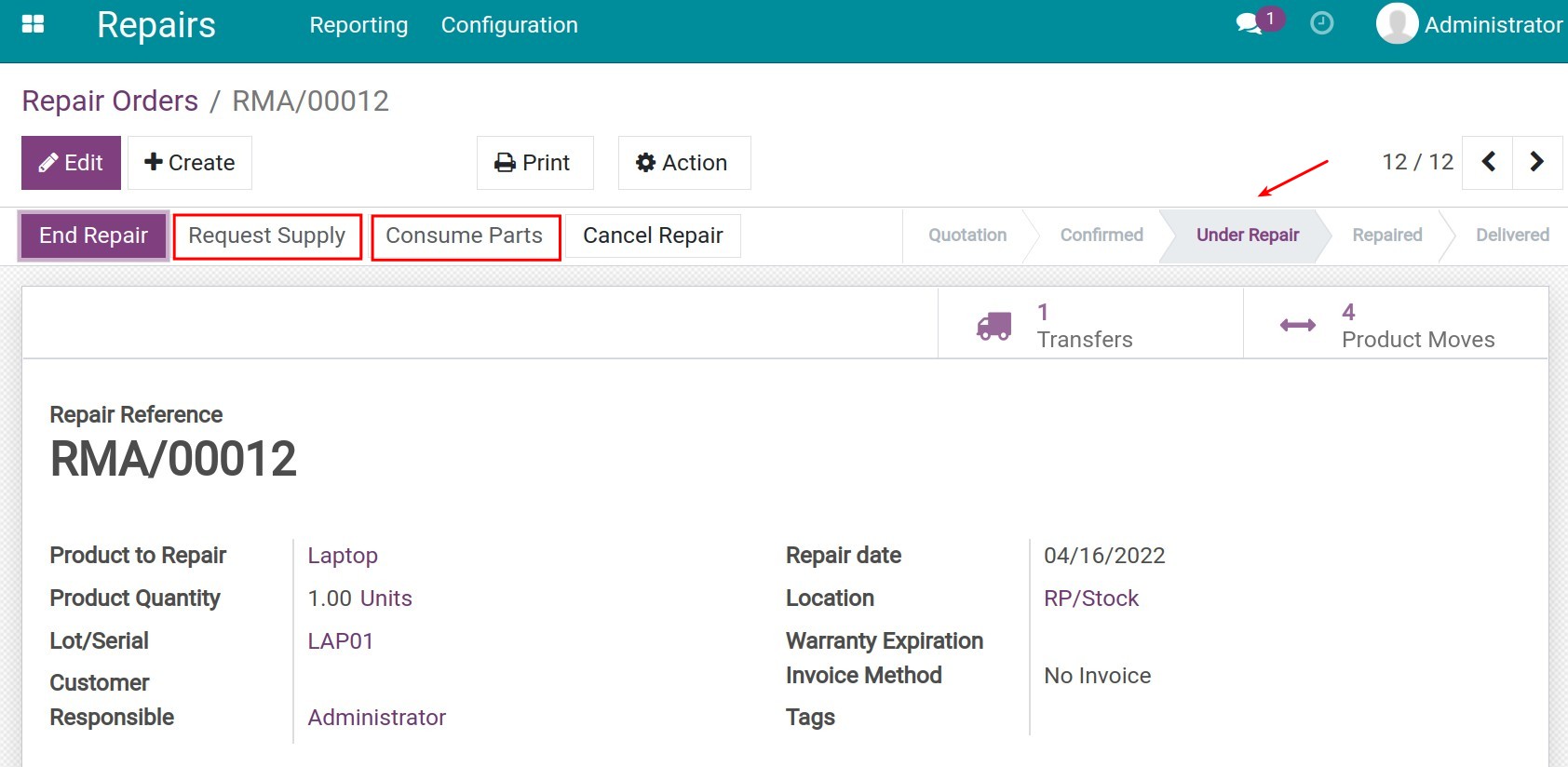Open the conversations chat icon
The height and width of the screenshot is (767, 1568).
[1249, 24]
